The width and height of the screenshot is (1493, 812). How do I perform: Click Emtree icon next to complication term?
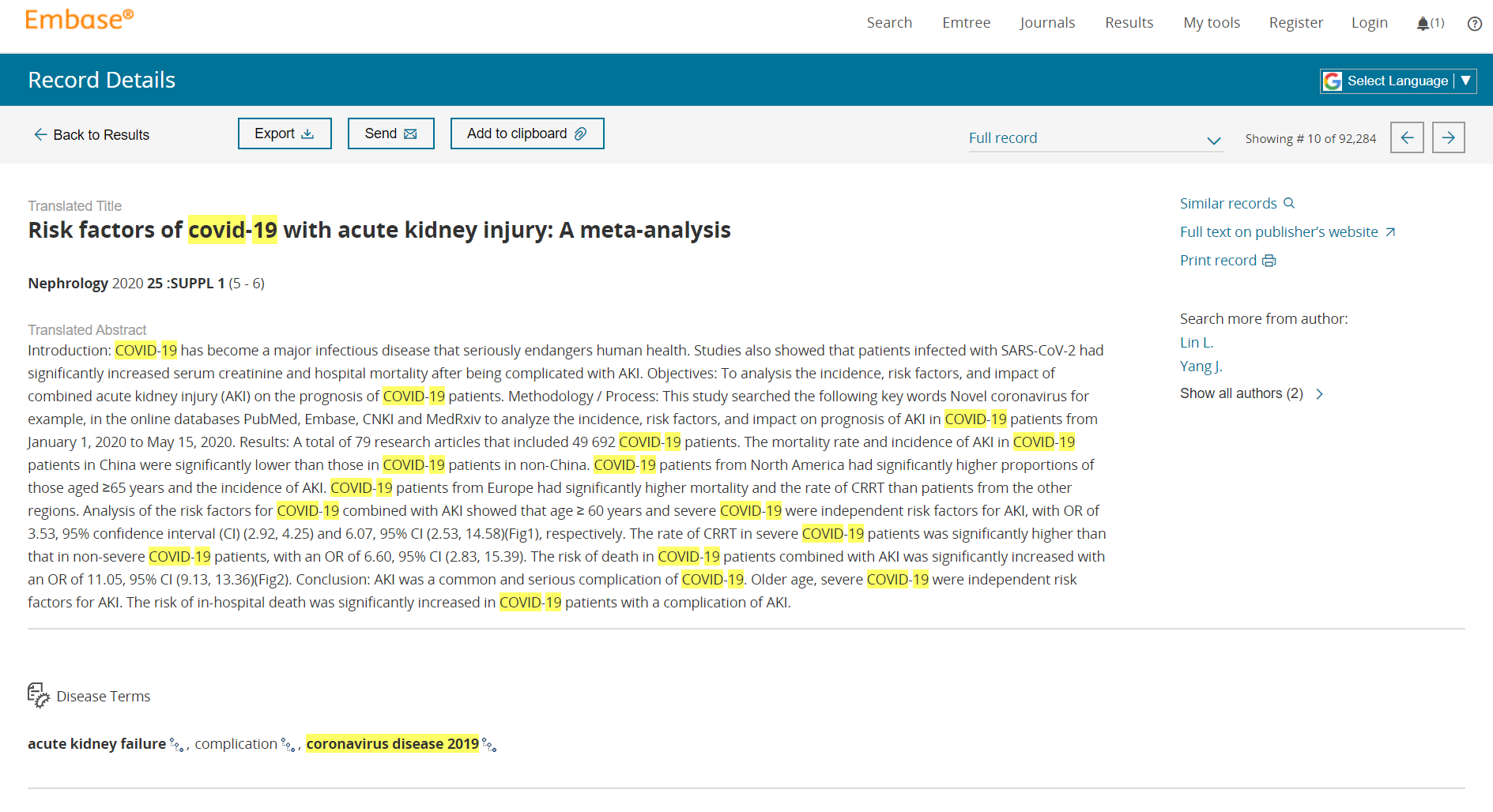click(288, 745)
